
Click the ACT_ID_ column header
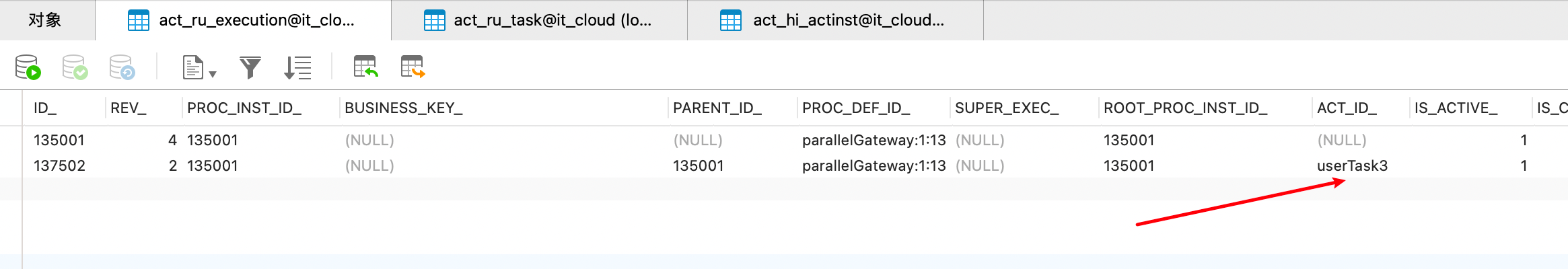[1347, 108]
